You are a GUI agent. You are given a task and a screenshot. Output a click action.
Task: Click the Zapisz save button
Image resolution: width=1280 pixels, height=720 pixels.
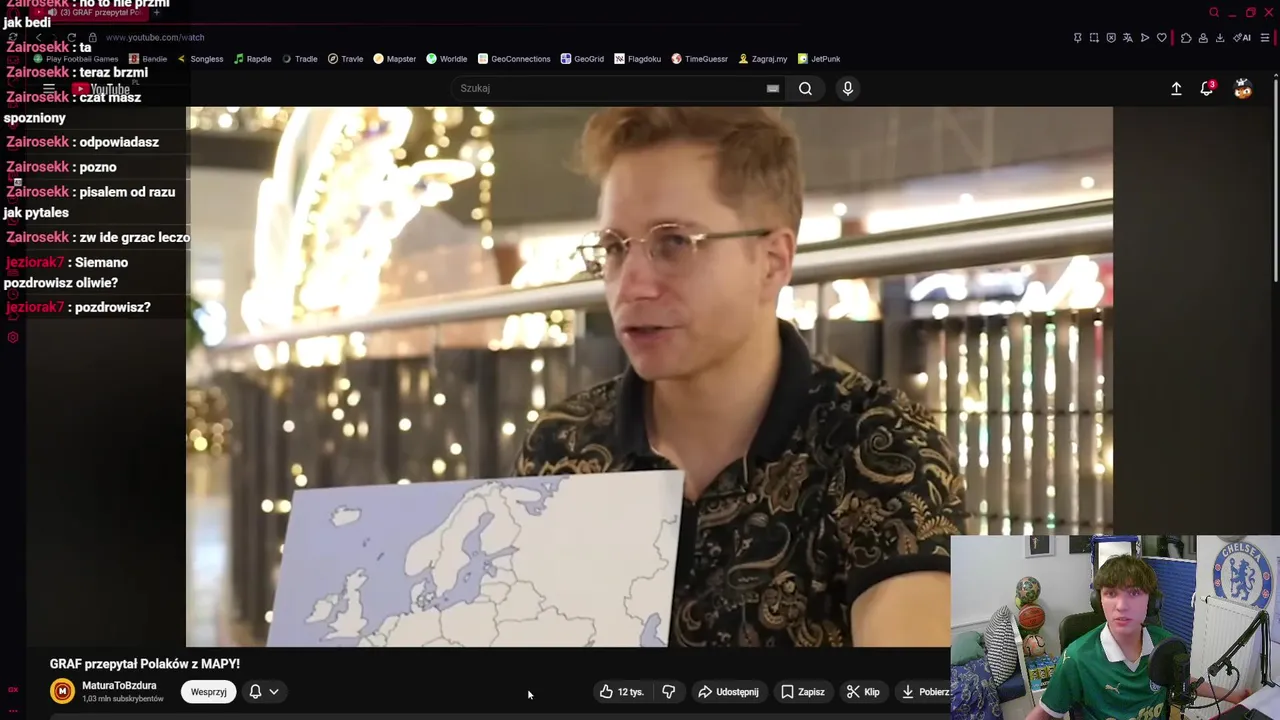[802, 692]
